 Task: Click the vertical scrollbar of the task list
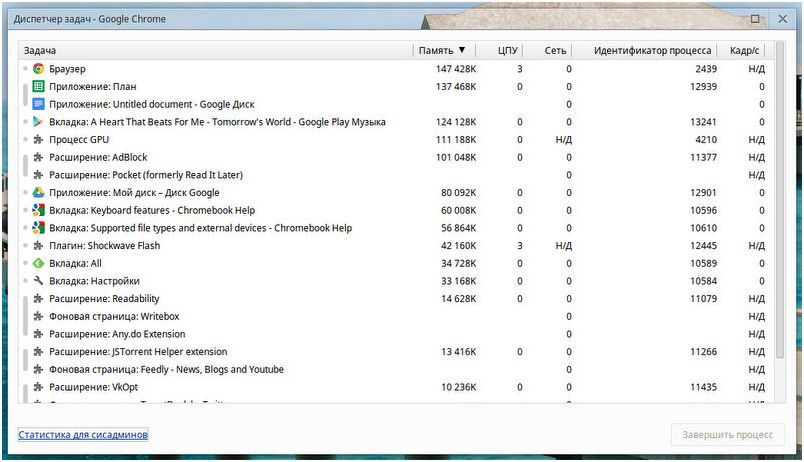click(779, 200)
